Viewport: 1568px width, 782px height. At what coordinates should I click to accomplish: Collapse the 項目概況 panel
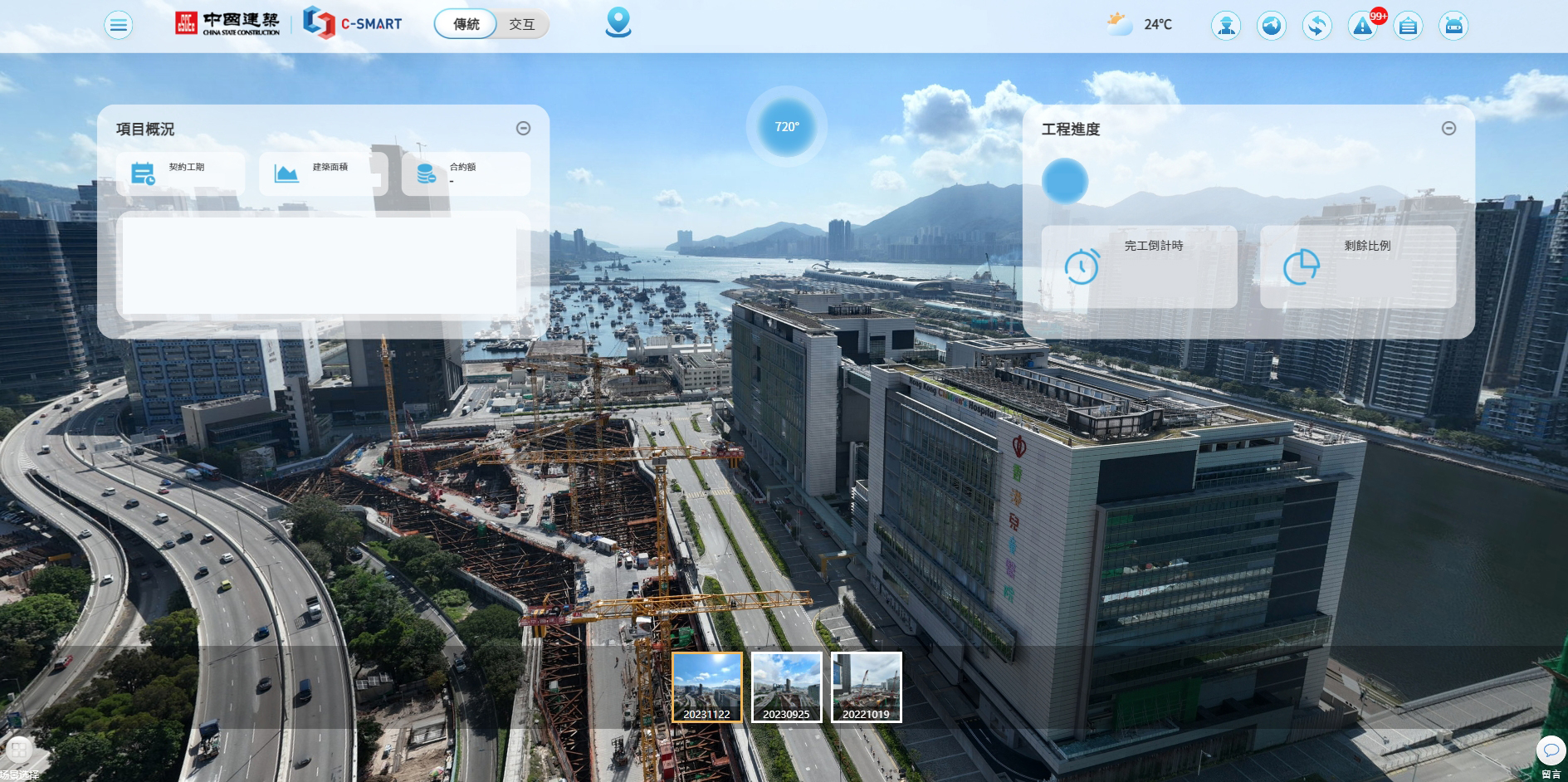pos(523,128)
